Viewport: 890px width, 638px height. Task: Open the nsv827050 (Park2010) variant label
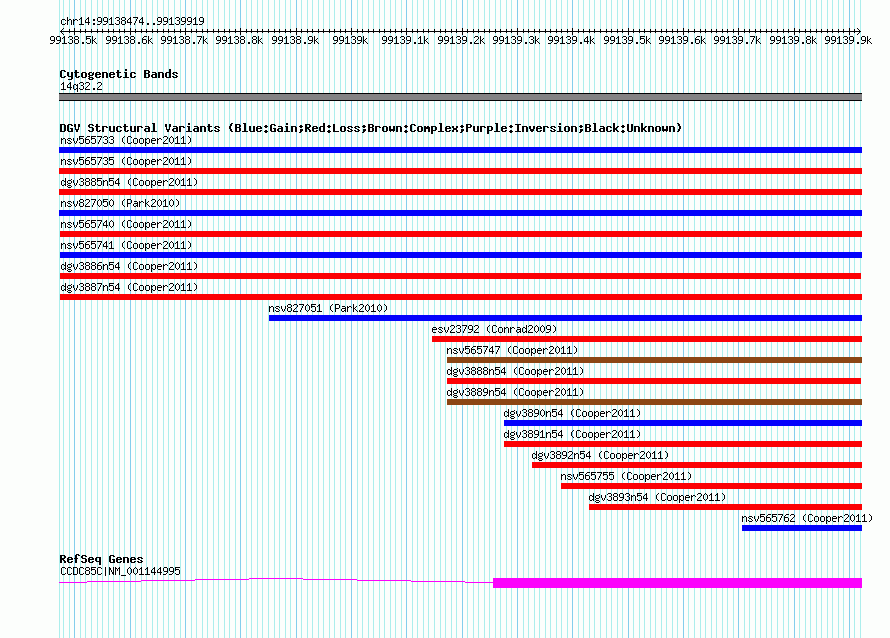pos(120,203)
